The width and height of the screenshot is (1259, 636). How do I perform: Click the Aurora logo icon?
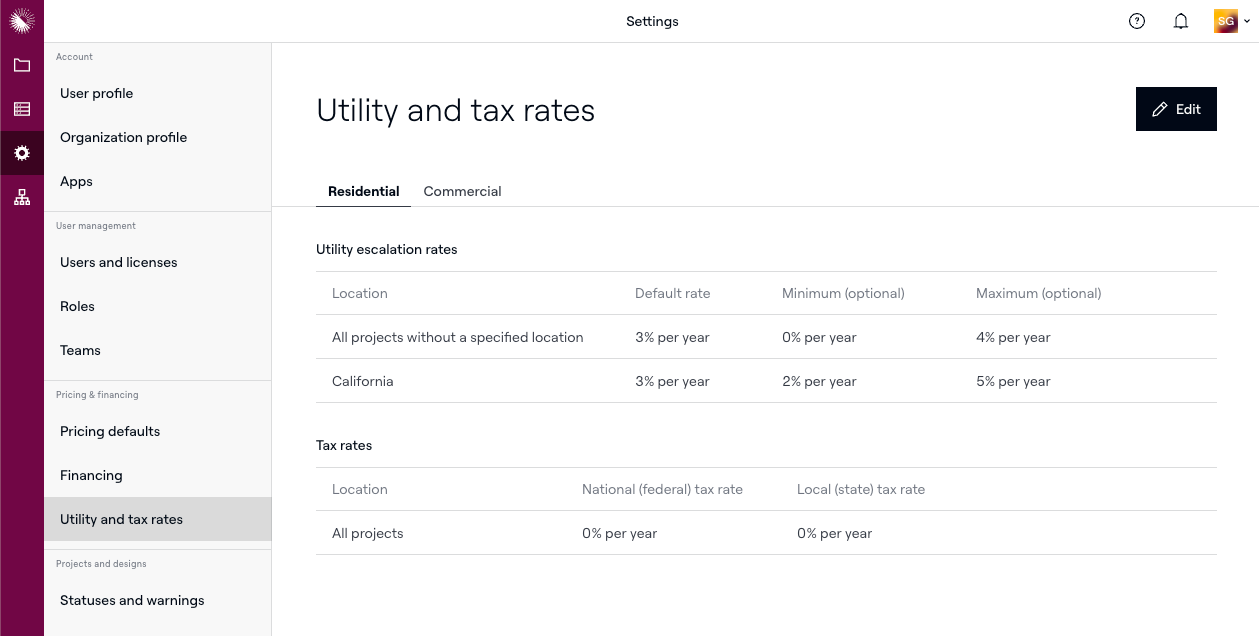pyautogui.click(x=22, y=21)
